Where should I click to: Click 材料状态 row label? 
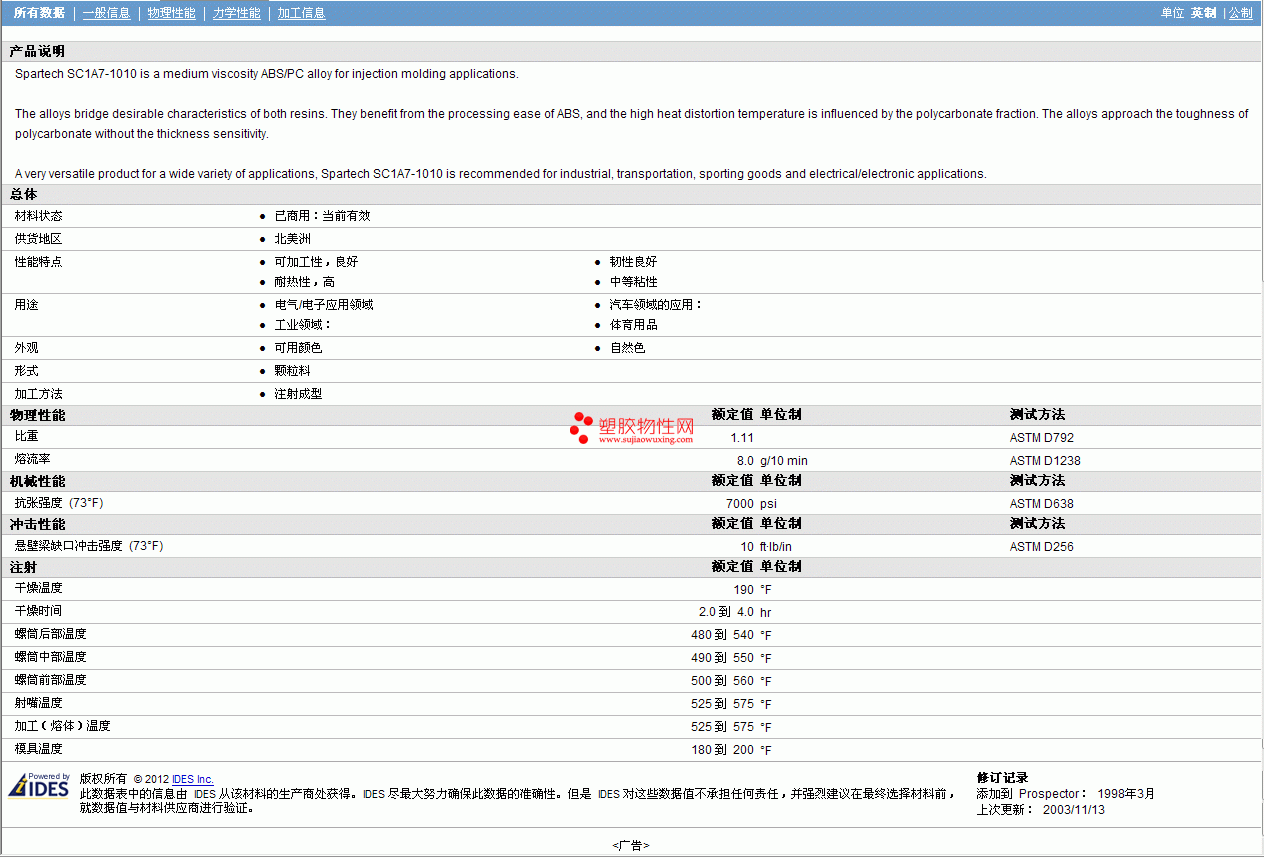coord(38,216)
